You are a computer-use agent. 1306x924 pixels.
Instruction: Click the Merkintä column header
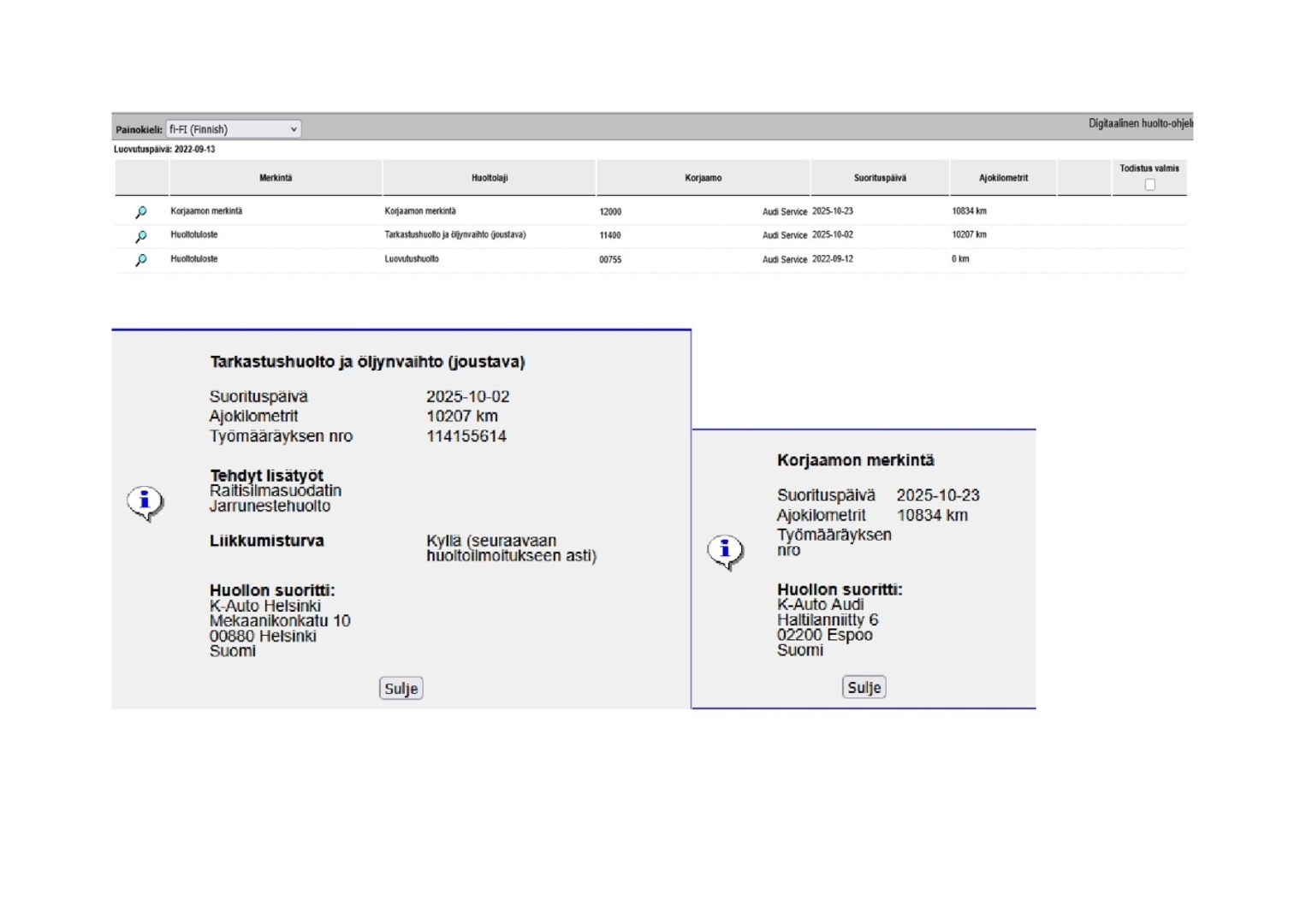point(276,178)
